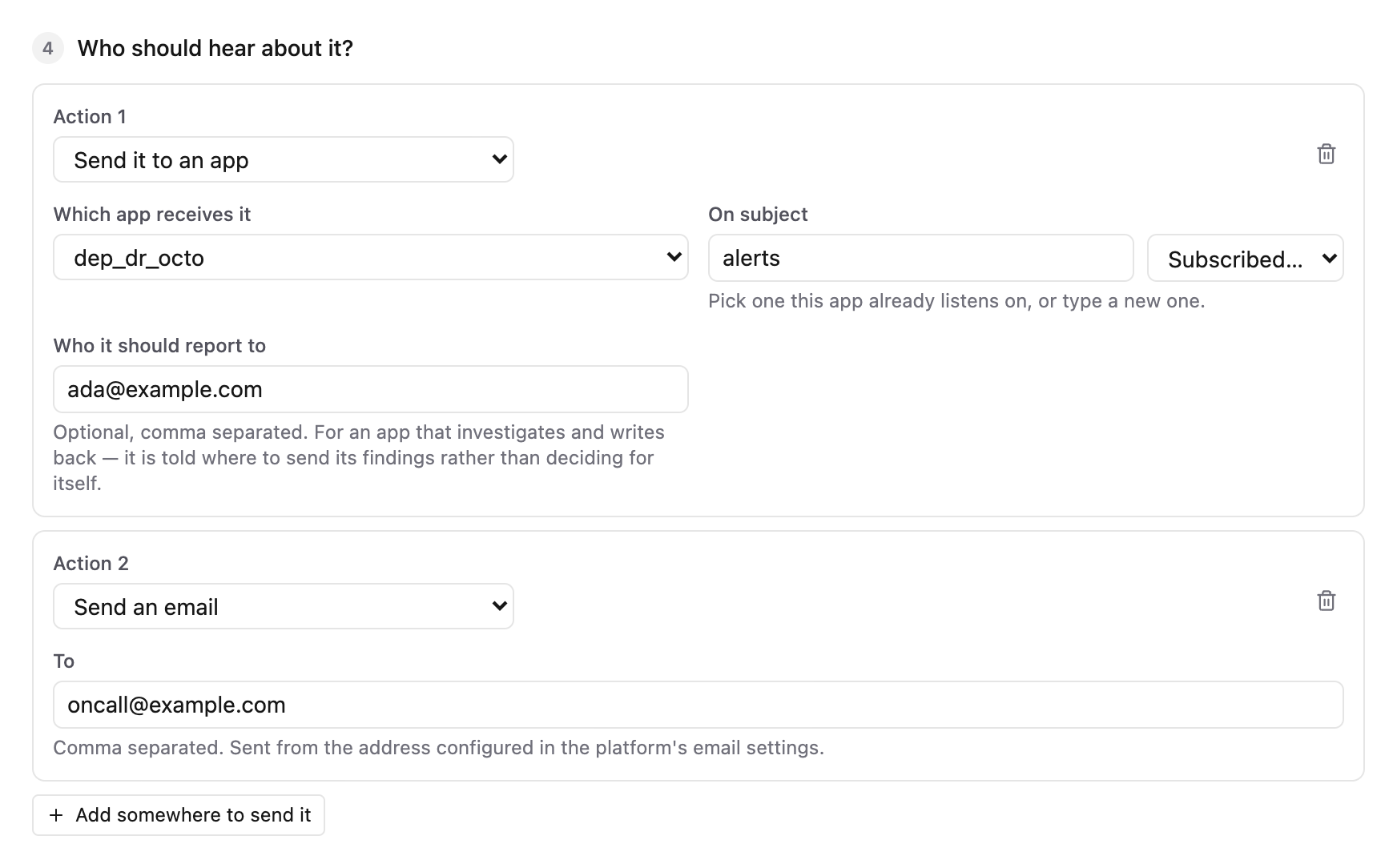Screen dimensions: 1397x868
Task: Delete Action 1 with trash icon
Action: point(1326,154)
